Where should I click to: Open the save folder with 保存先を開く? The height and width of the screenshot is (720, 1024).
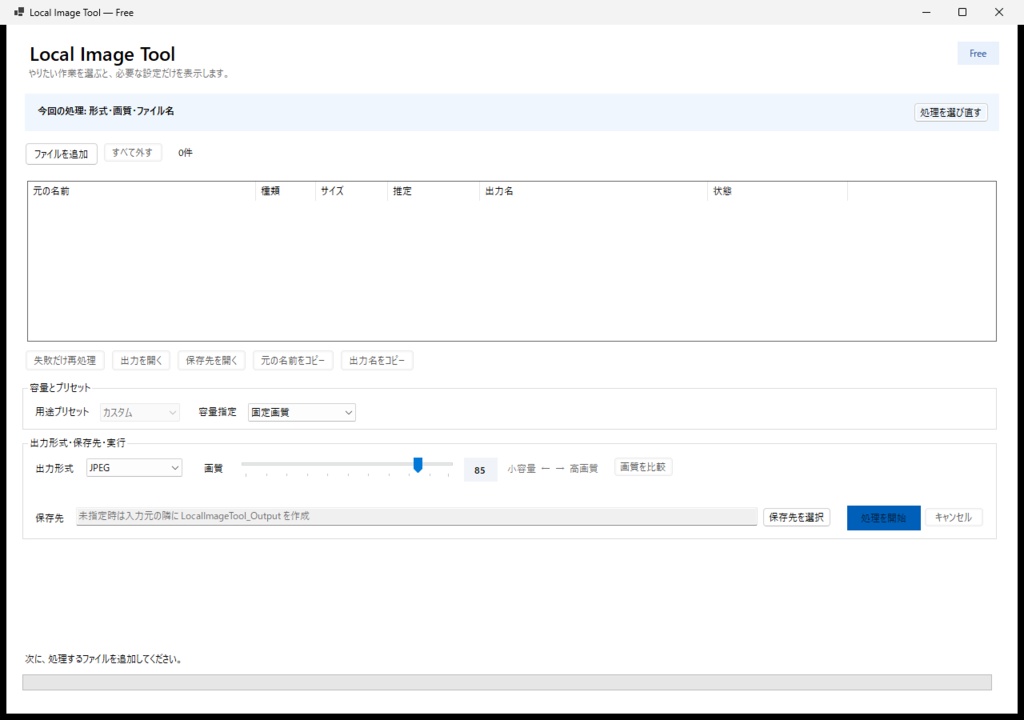coord(211,361)
